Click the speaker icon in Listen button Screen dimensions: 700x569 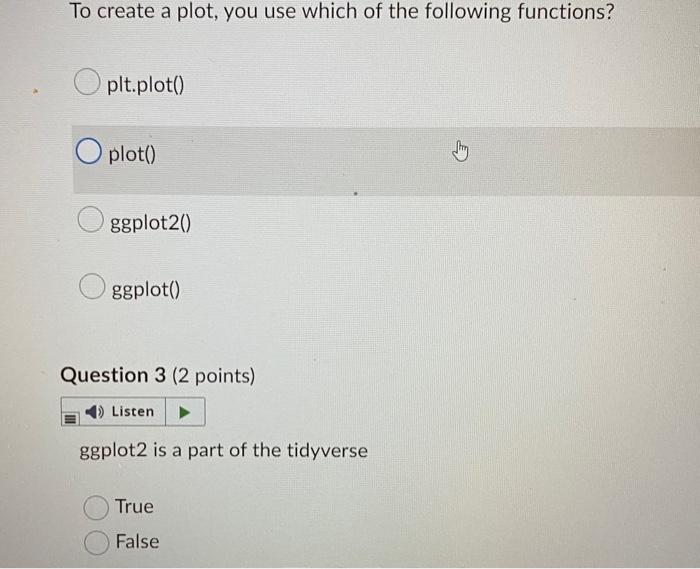coord(94,411)
